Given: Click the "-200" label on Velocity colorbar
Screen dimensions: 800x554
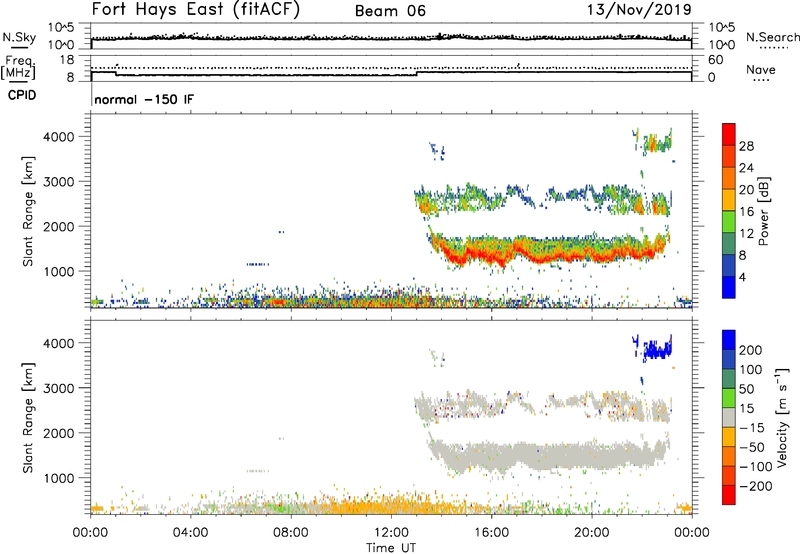Looking at the screenshot, I should (x=756, y=486).
